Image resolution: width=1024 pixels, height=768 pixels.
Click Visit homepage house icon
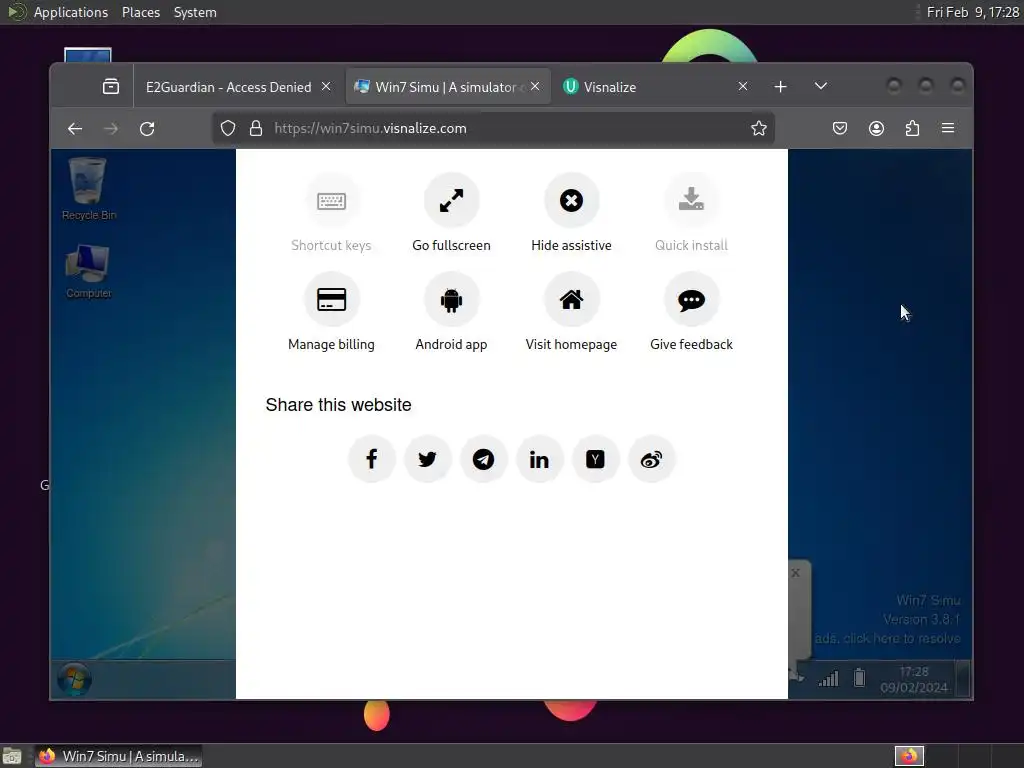point(571,300)
